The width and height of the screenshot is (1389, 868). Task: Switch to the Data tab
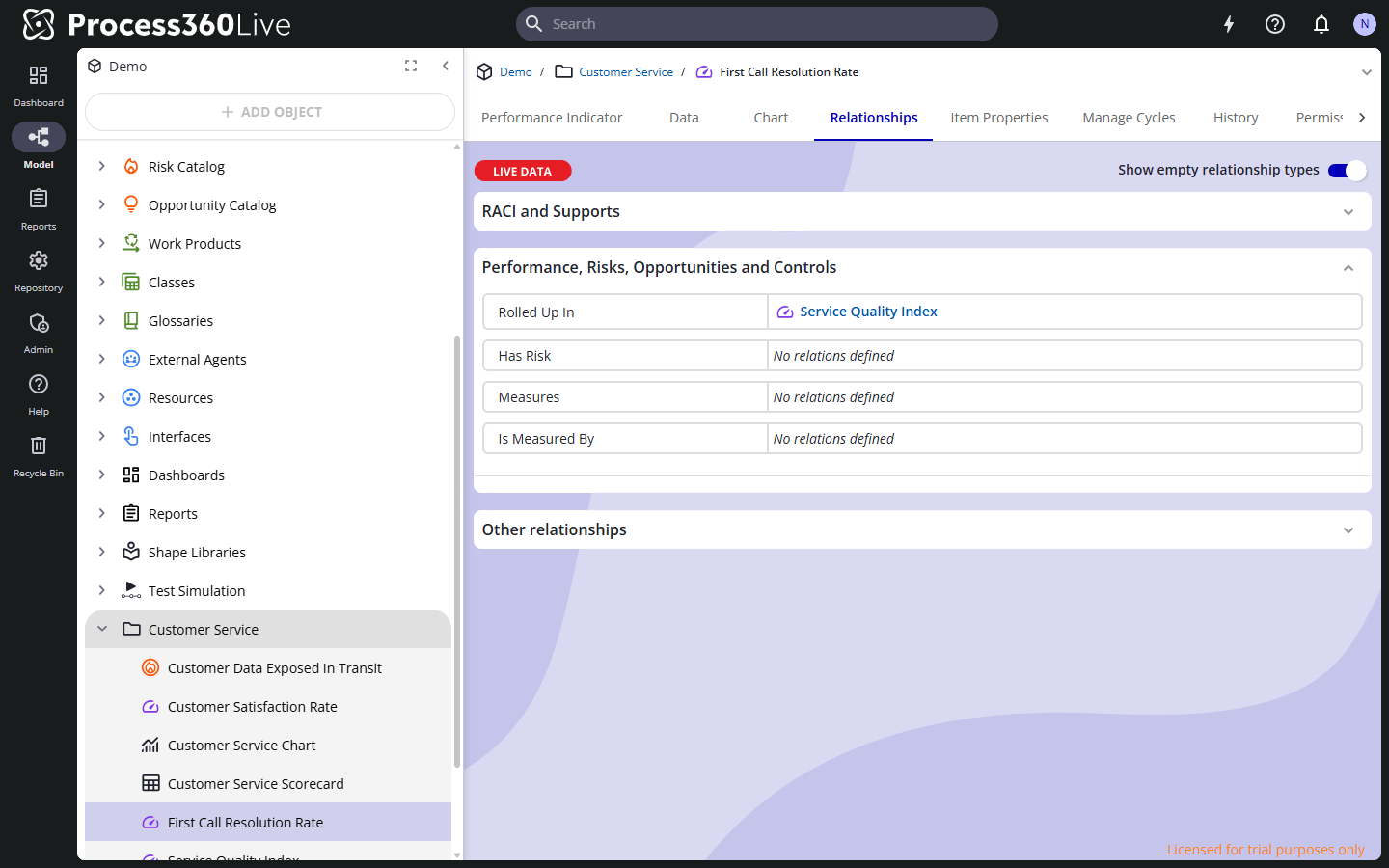684,118
